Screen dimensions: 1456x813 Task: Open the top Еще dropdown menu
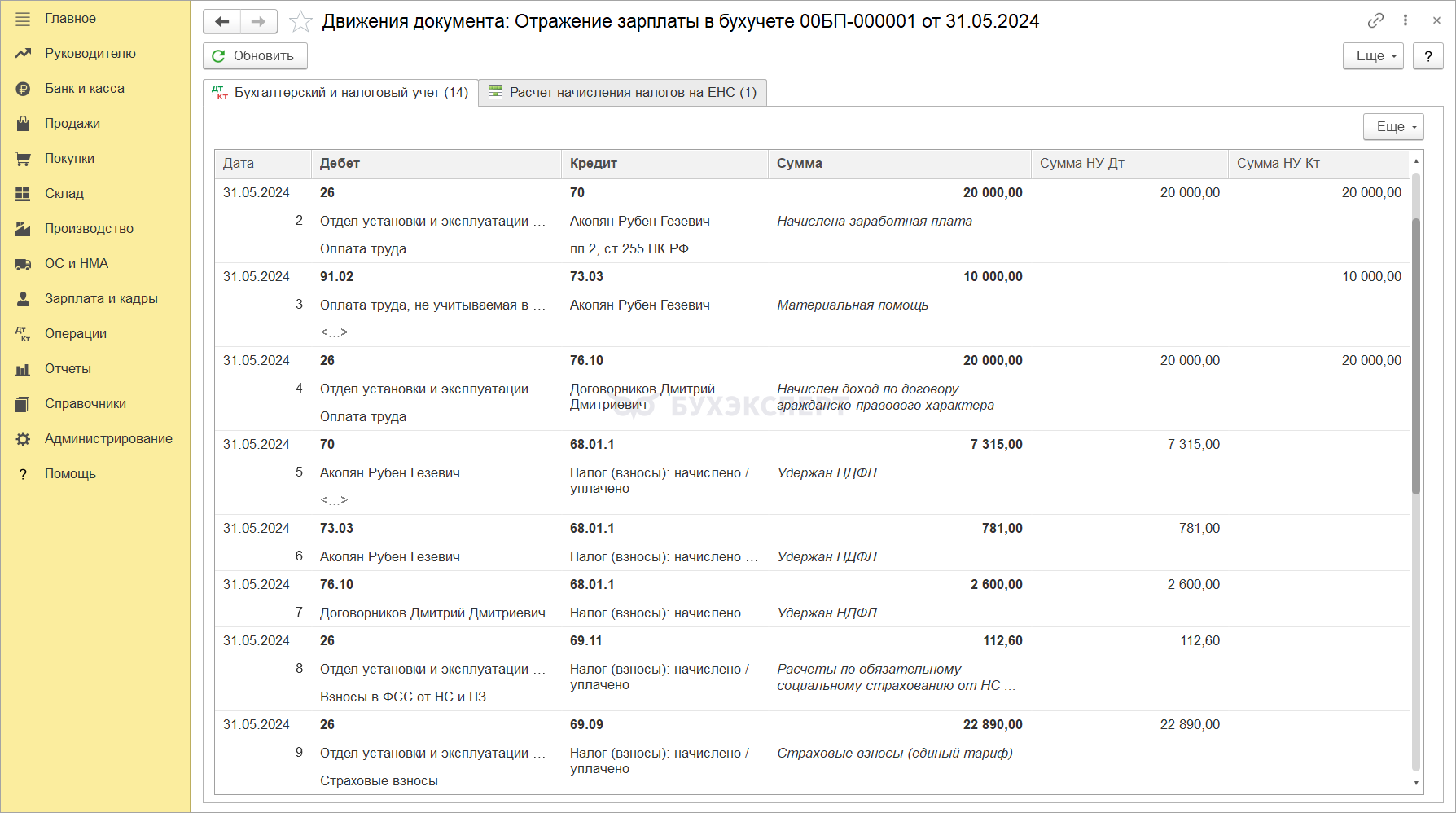1373,56
